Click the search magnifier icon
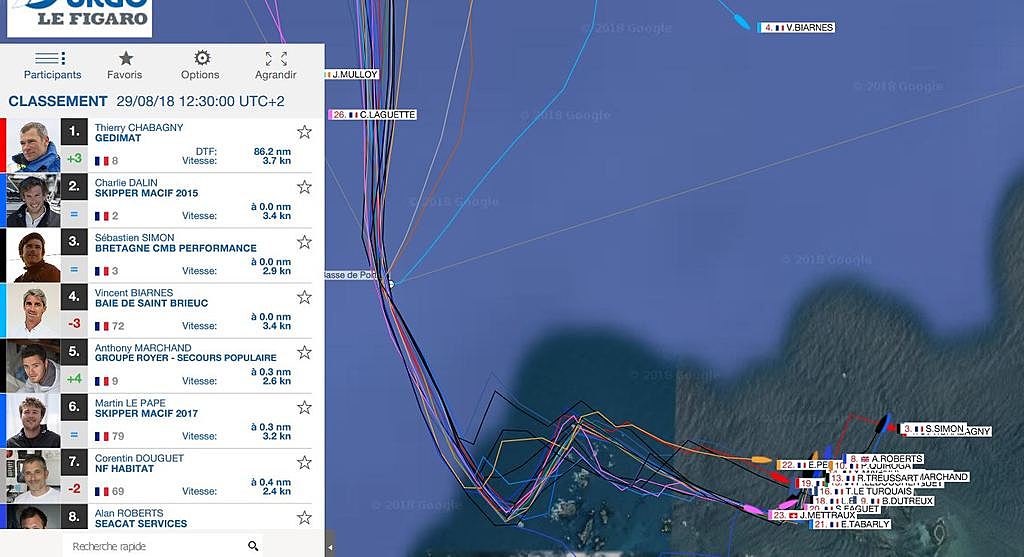 [x=253, y=546]
